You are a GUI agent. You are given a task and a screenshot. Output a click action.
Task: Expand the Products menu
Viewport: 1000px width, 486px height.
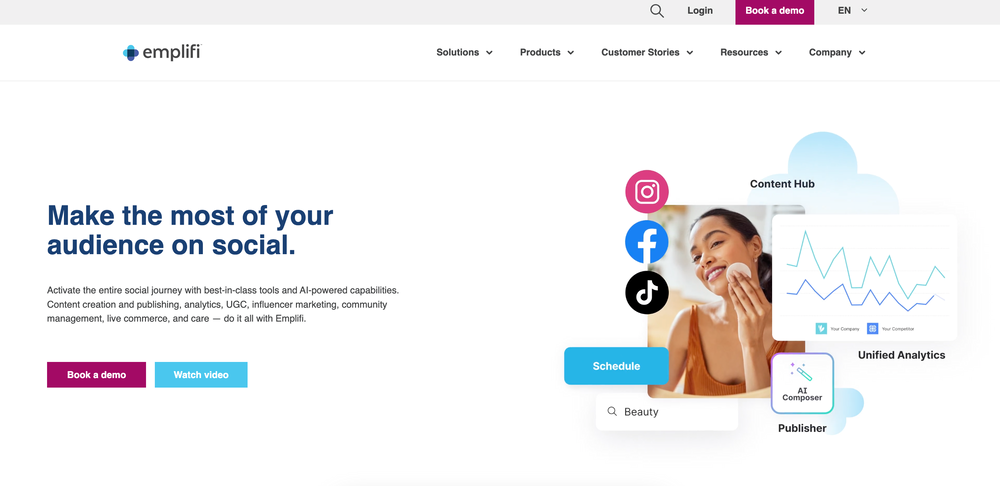click(x=547, y=52)
